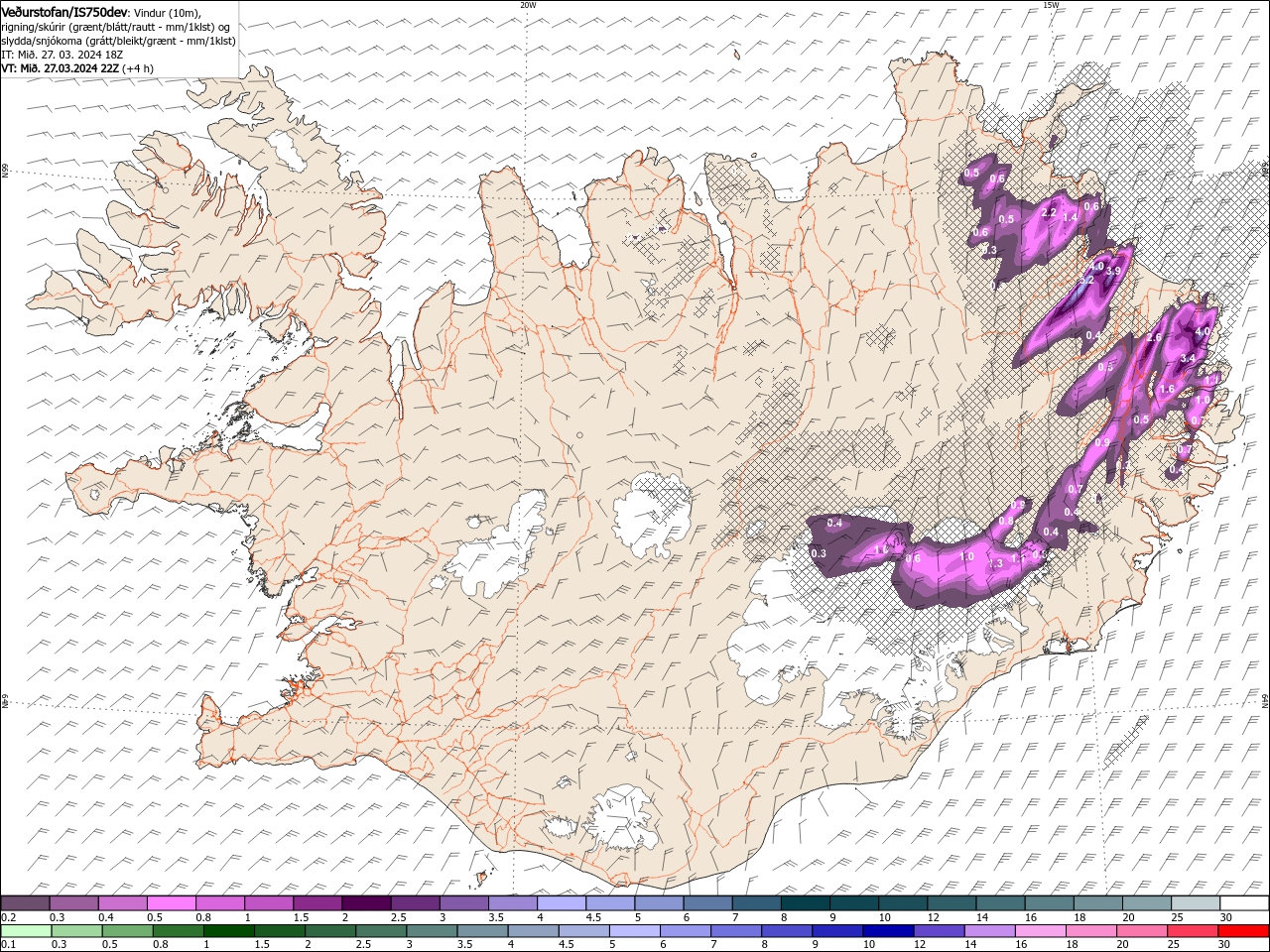
Task: Pick the rain legend swatch labeled 2.5
Action: pyautogui.click(x=380, y=931)
